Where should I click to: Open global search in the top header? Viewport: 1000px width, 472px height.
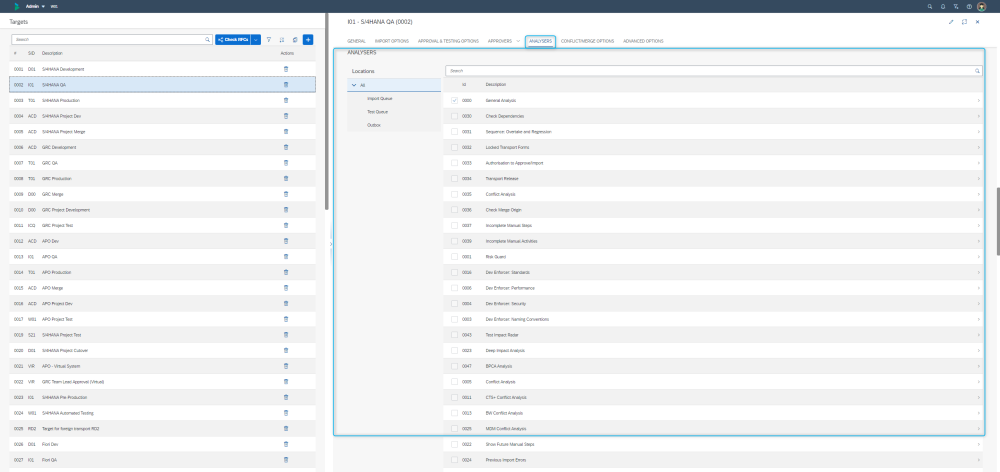930,6
